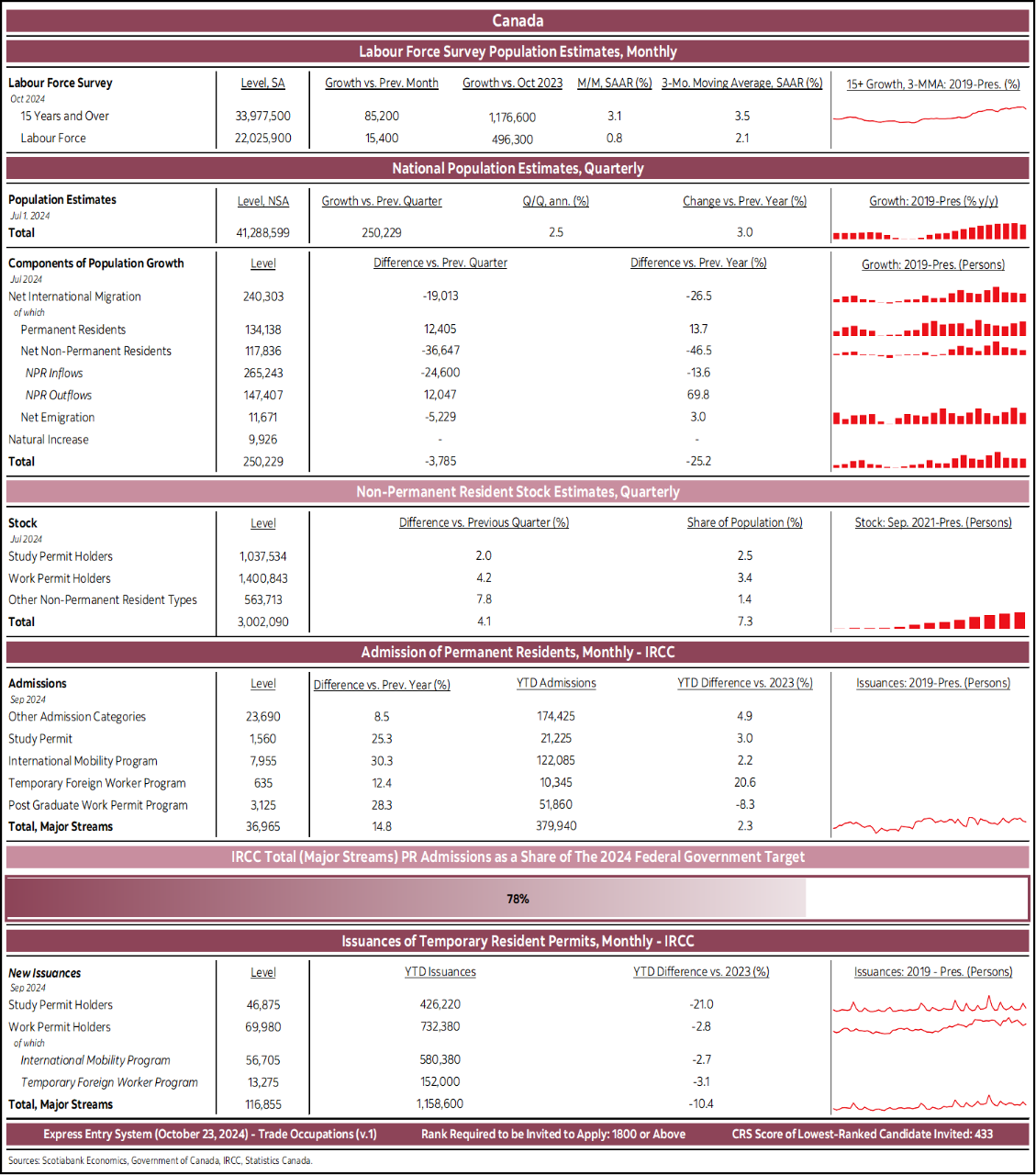Image resolution: width=1036 pixels, height=1175 pixels.
Task: Click the Share of Population (%) header
Action: pyautogui.click(x=744, y=522)
